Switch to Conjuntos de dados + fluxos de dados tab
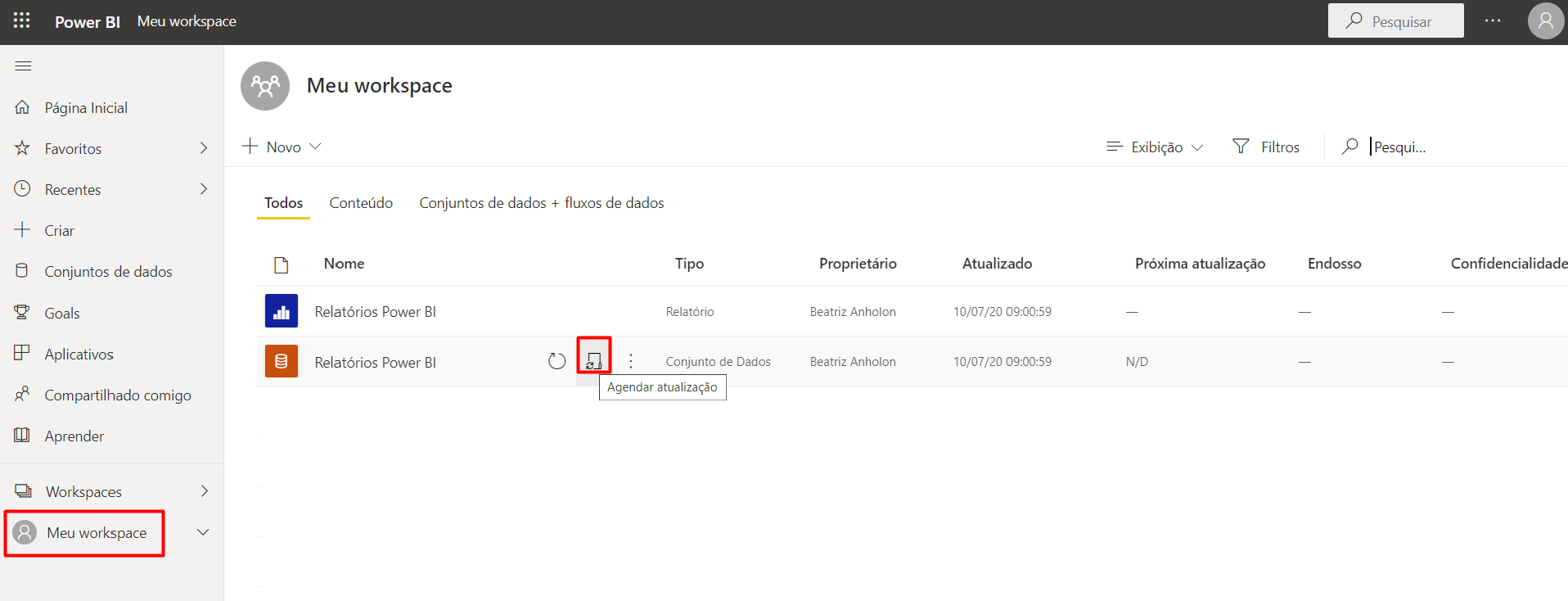 click(x=542, y=203)
